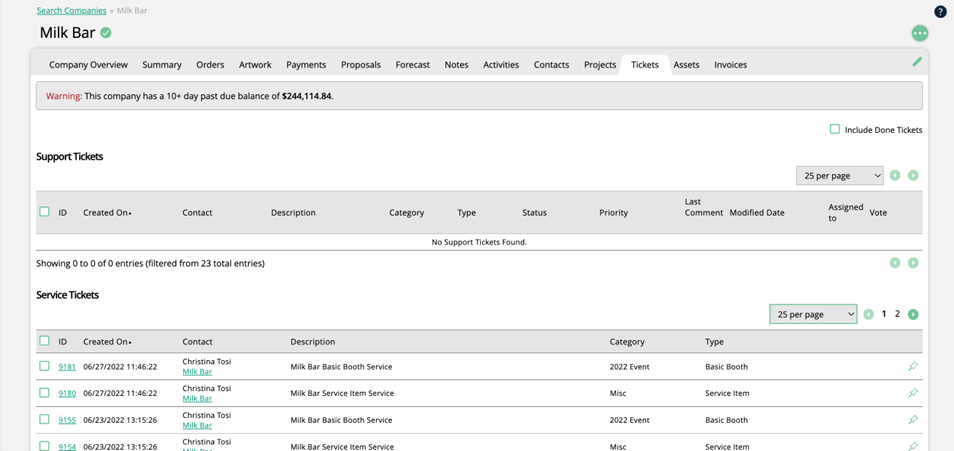Select all Service Tickets header checkbox
Viewport: 954px width, 451px height.
click(x=44, y=341)
